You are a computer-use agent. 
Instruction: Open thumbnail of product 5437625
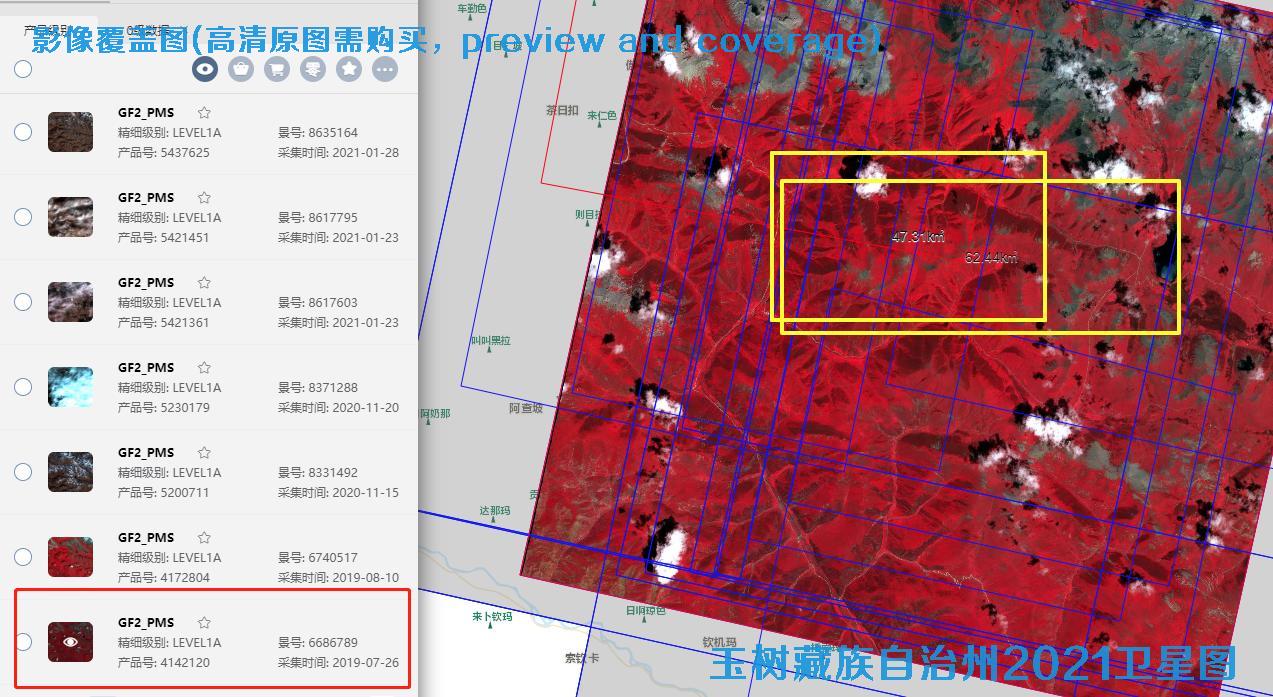[x=70, y=132]
